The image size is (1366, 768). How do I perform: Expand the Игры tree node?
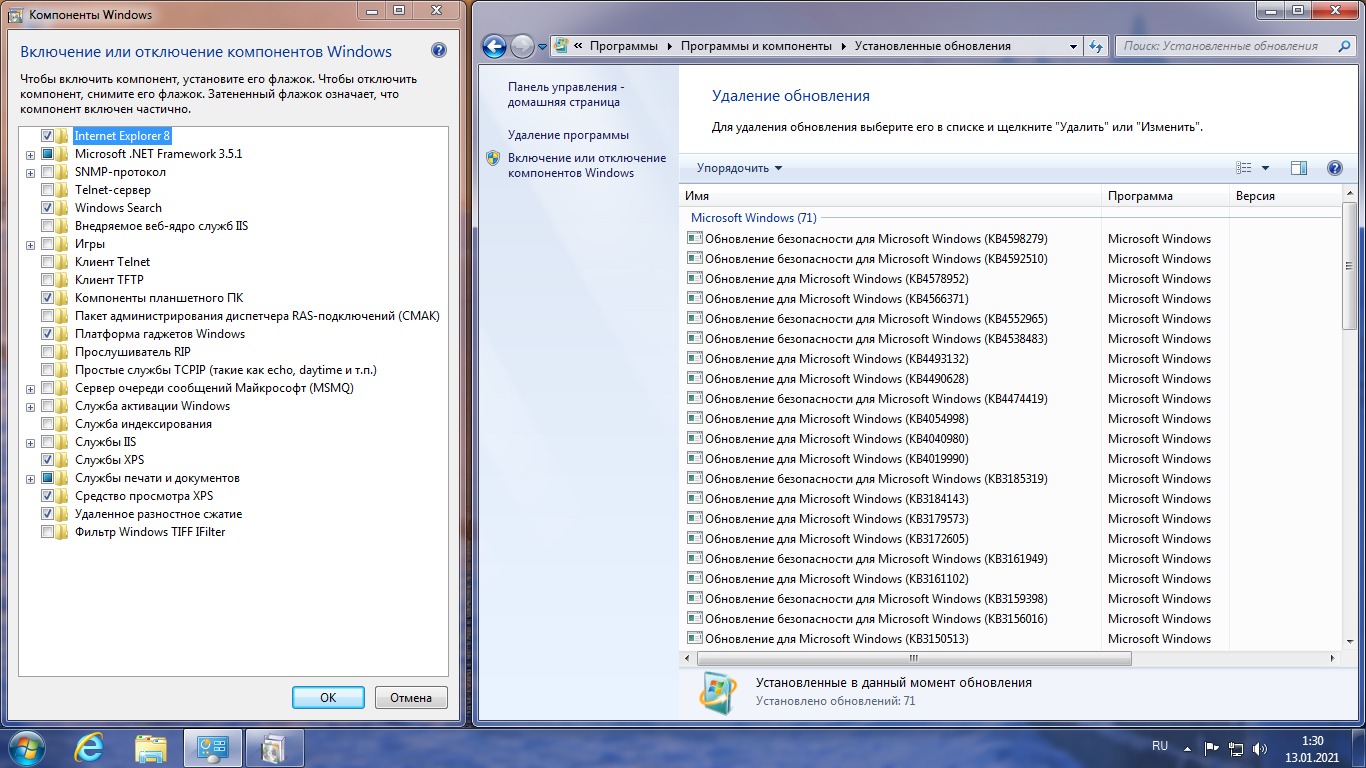pos(31,245)
